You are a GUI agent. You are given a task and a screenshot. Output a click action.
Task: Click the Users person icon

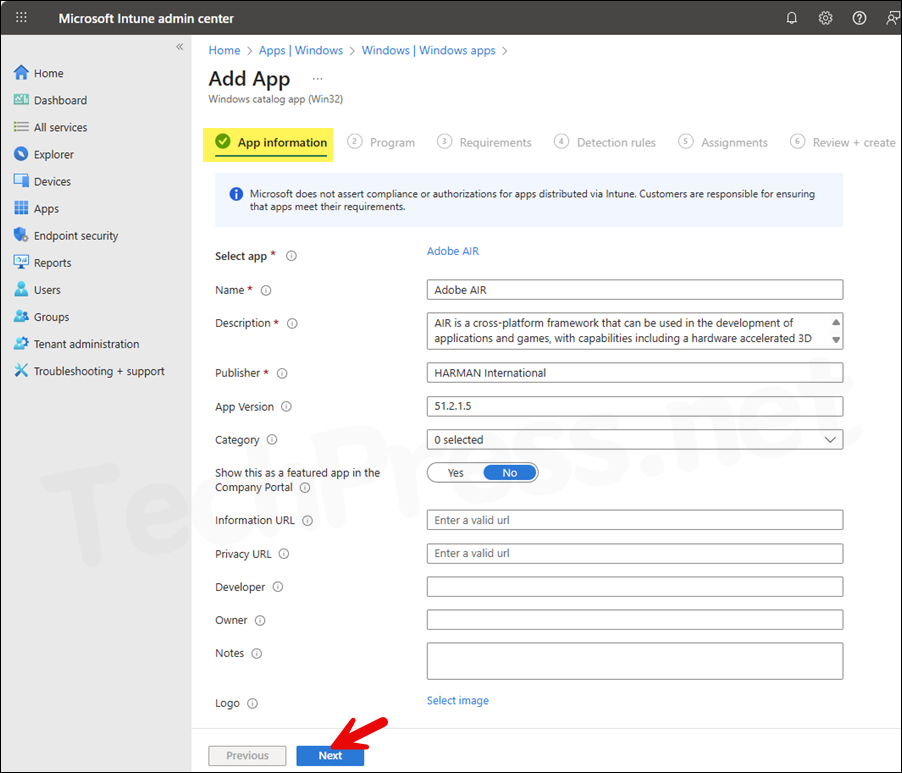click(x=21, y=289)
